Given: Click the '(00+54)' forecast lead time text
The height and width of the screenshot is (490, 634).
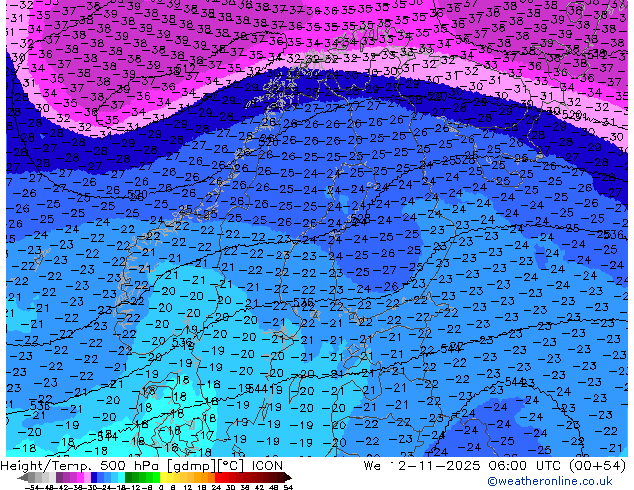Looking at the screenshot, I should click(597, 466).
